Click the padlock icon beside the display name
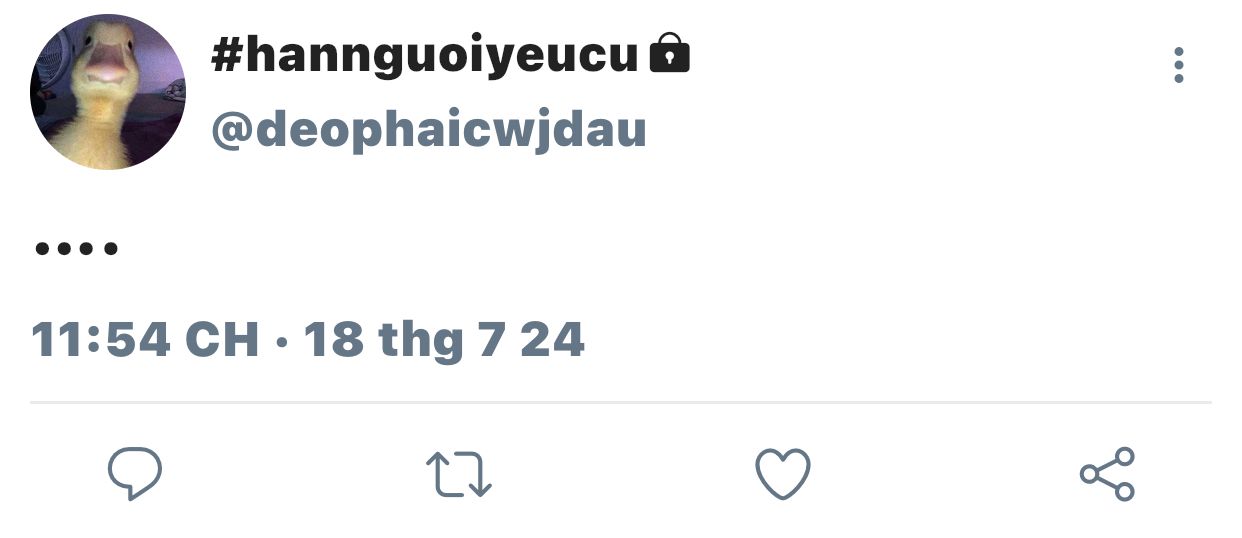Viewport: 1242px width, 538px height. click(x=669, y=54)
